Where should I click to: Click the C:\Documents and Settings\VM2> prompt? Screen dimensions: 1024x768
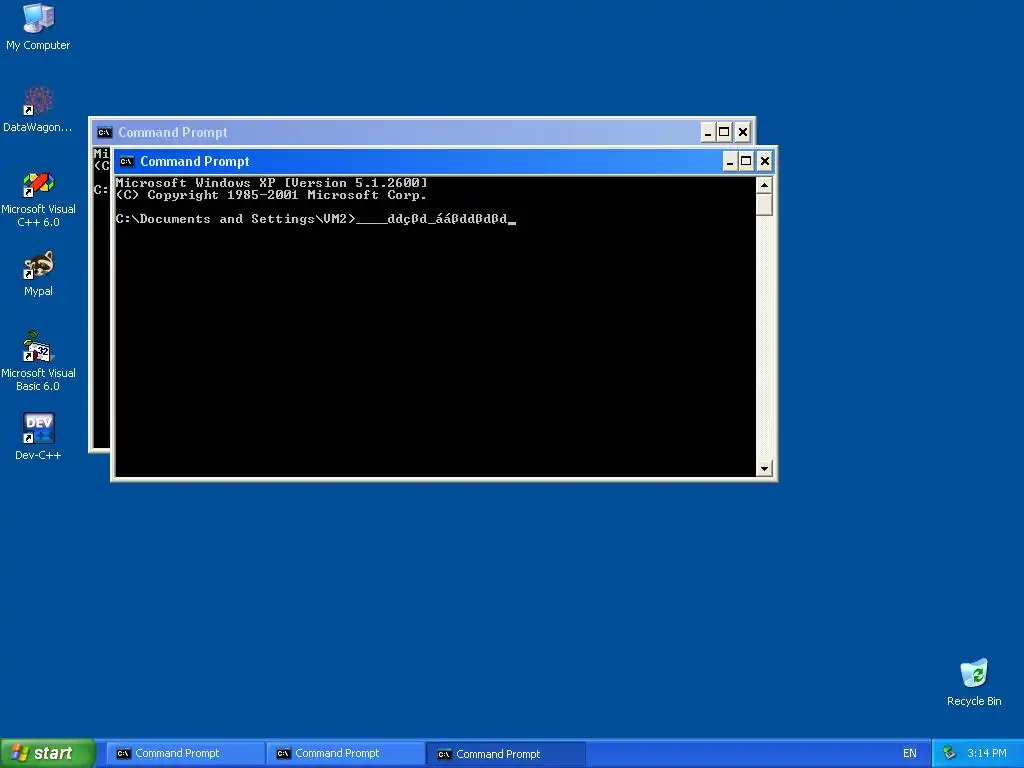click(x=236, y=219)
